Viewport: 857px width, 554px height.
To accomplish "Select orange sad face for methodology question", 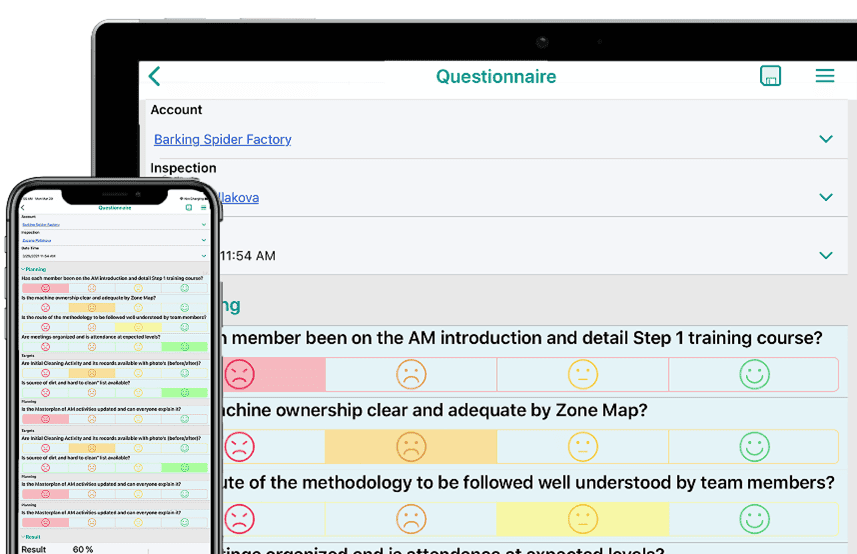I will pyautogui.click(x=411, y=518).
